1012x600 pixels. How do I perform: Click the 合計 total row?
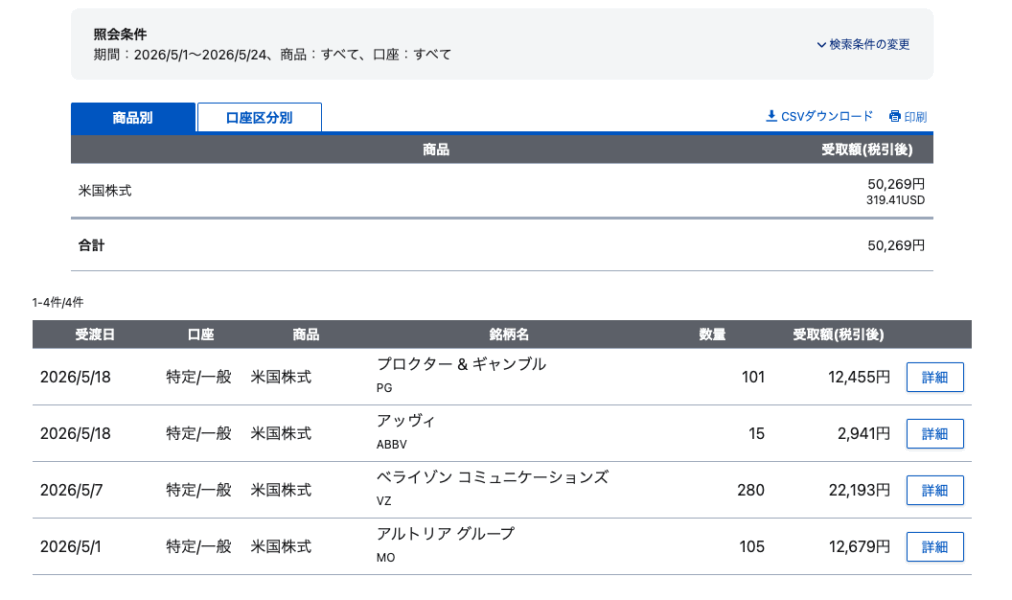(502, 245)
